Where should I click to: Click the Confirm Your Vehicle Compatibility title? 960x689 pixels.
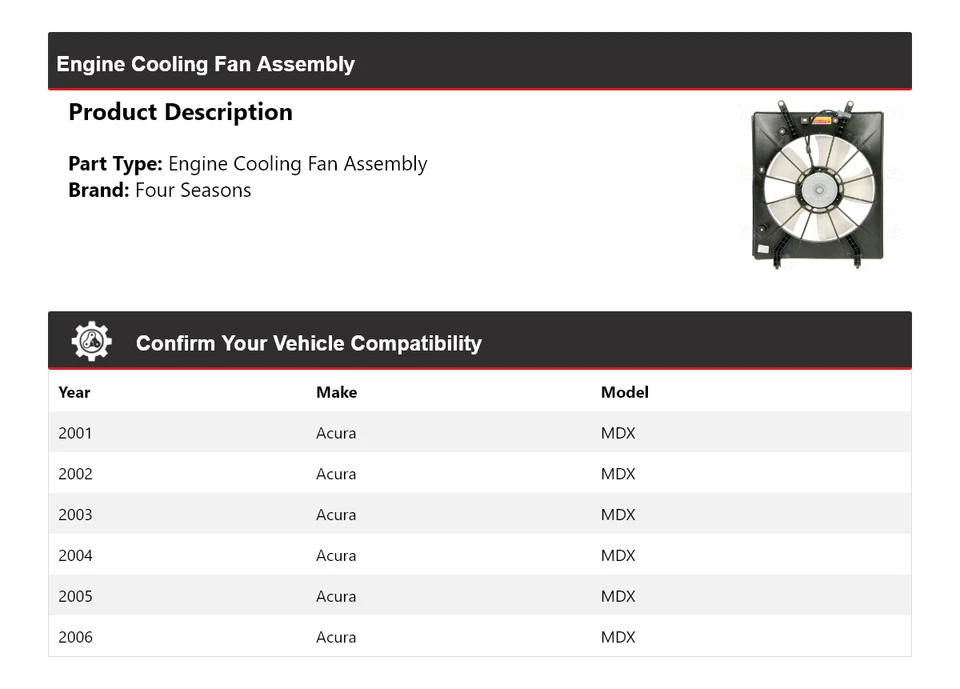tap(308, 343)
